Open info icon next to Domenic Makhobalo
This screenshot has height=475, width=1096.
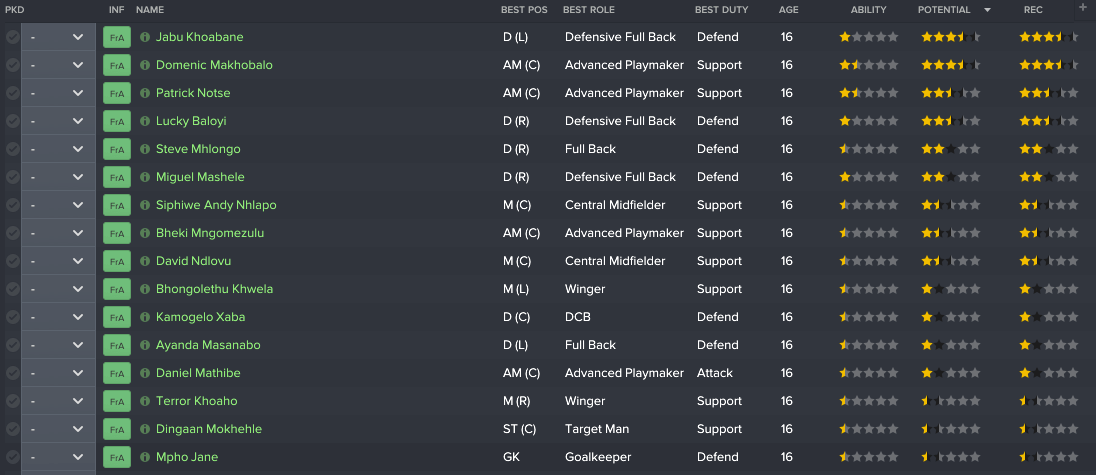coord(145,65)
